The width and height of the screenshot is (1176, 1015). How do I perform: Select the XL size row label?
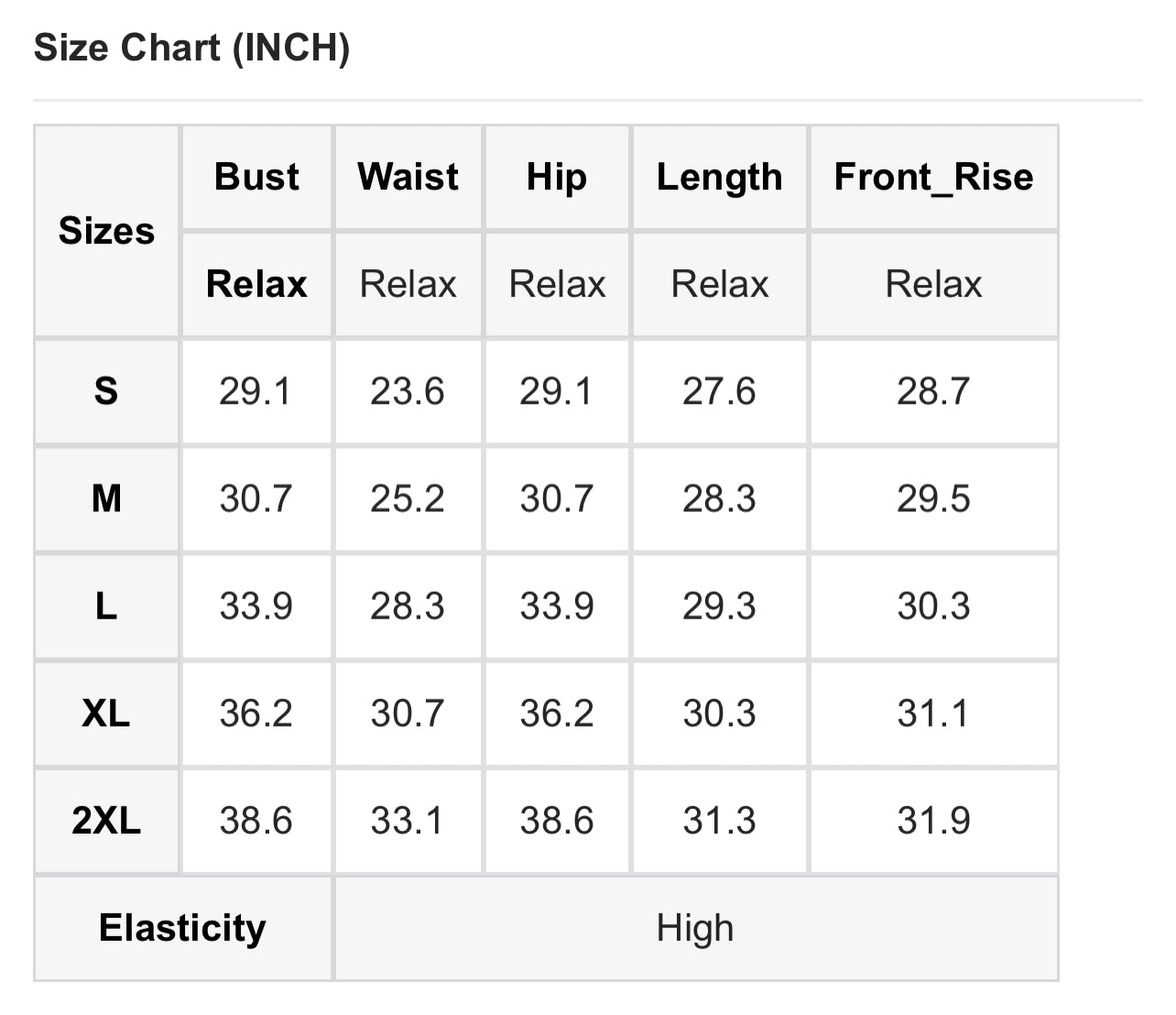[106, 714]
